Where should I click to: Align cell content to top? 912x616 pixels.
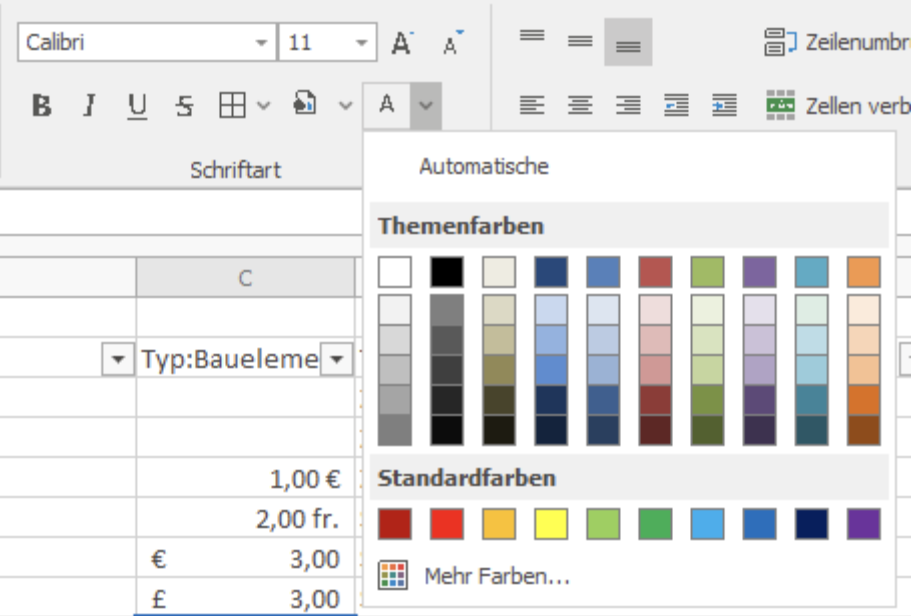(x=532, y=36)
